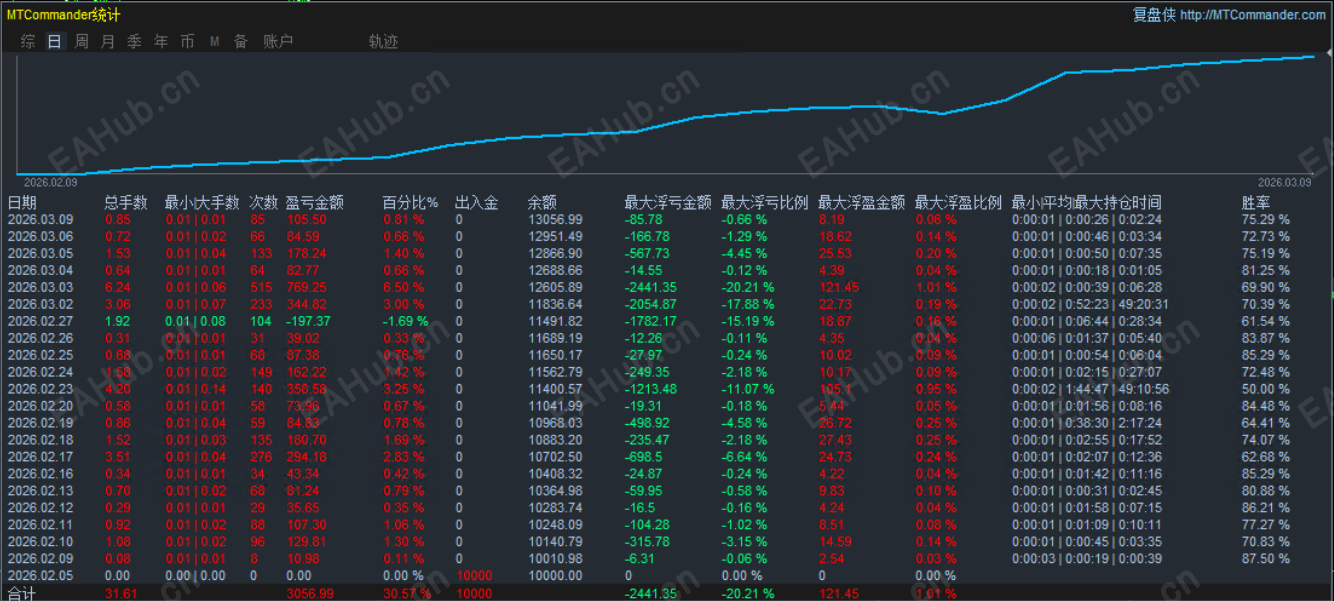This screenshot has height=601, width=1334.
Task: Click the 10000.00 balance cell
Action: 555,576
